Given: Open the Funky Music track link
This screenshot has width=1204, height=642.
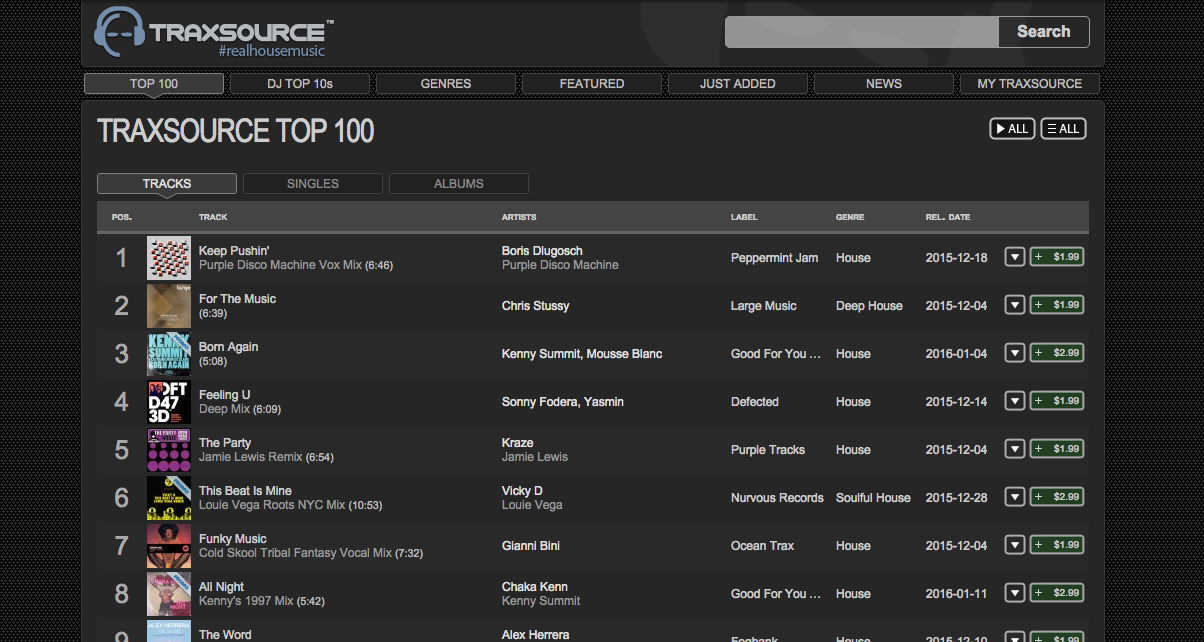Looking at the screenshot, I should (x=233, y=539).
